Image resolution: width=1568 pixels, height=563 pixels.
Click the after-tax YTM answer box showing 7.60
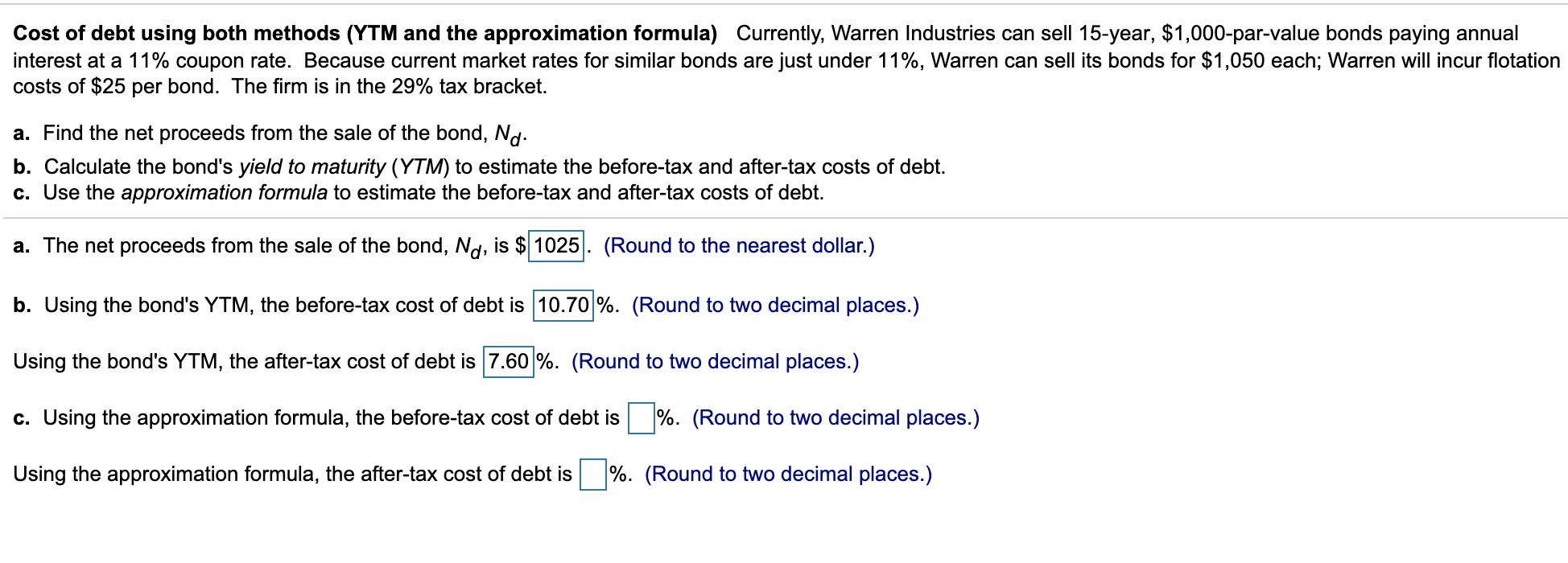pos(509,361)
